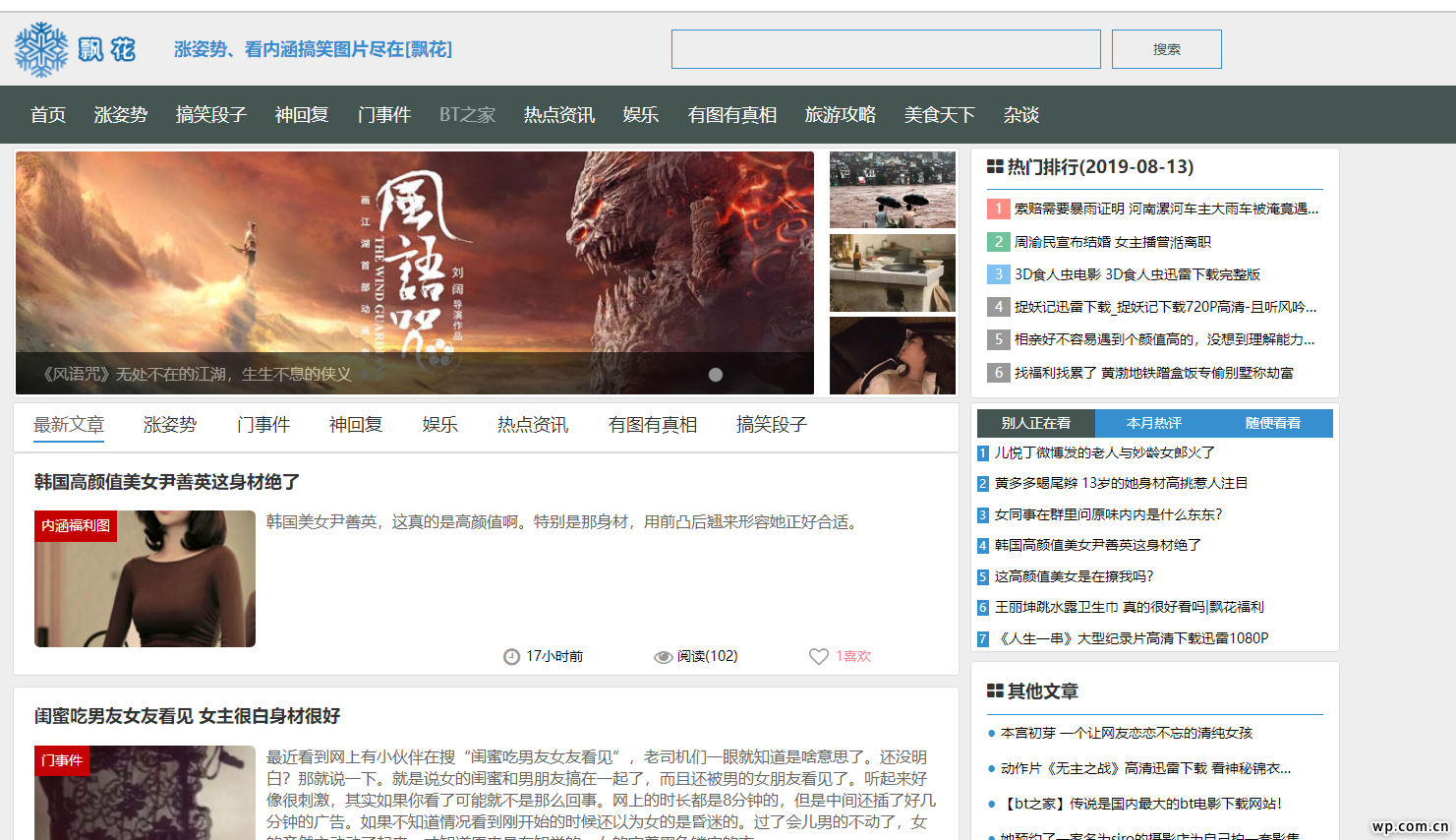The width and height of the screenshot is (1456, 840).
Task: Click the red number 1 rank badge
Action: [x=998, y=209]
